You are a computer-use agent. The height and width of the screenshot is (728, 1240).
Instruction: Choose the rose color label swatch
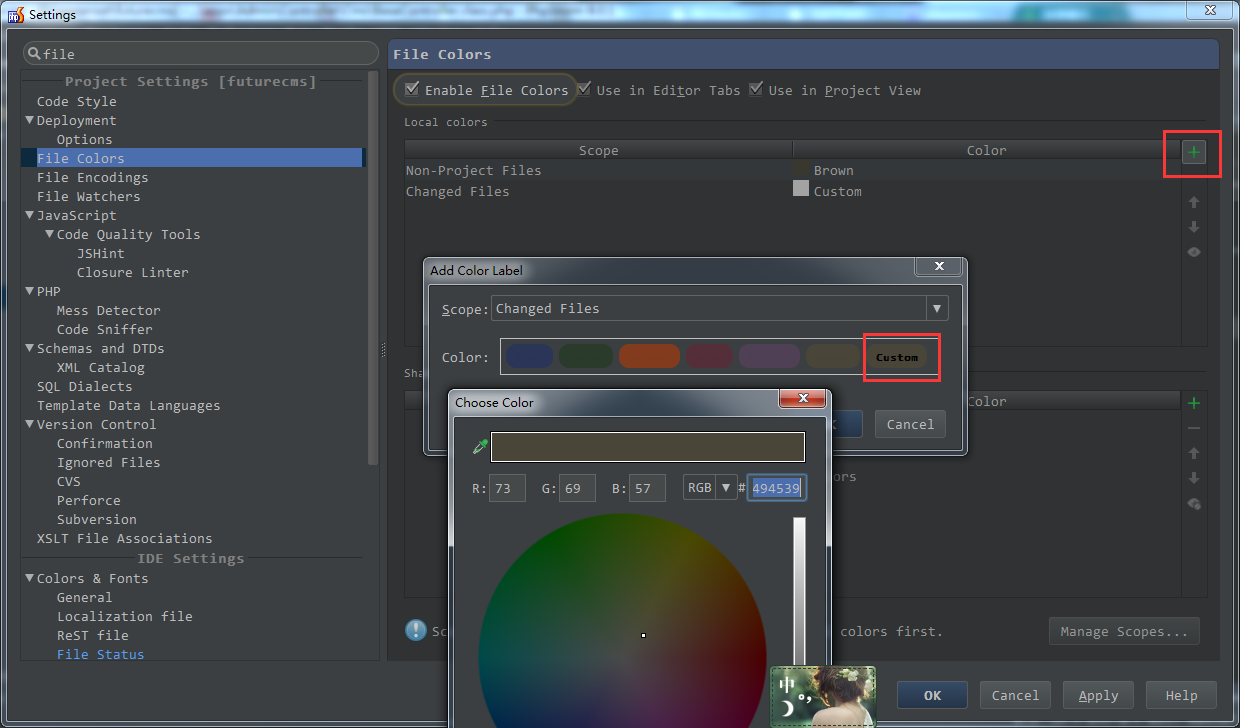709,356
